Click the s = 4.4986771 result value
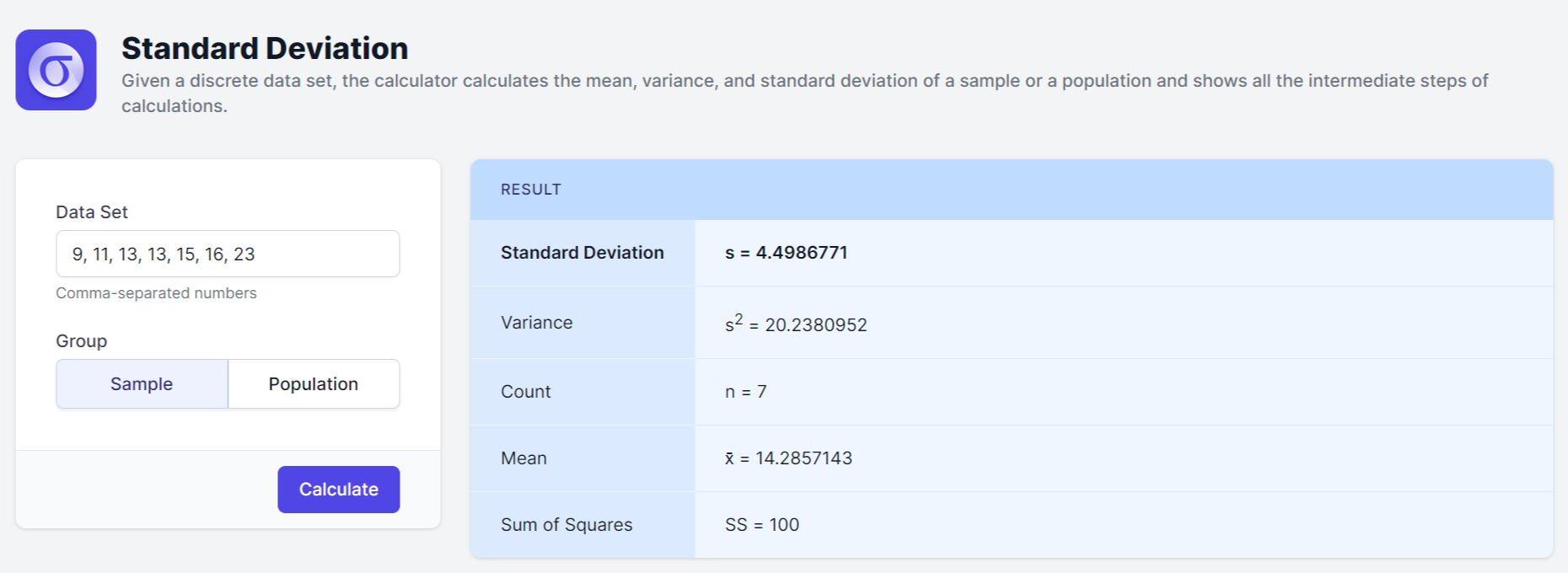1568x573 pixels. click(786, 253)
